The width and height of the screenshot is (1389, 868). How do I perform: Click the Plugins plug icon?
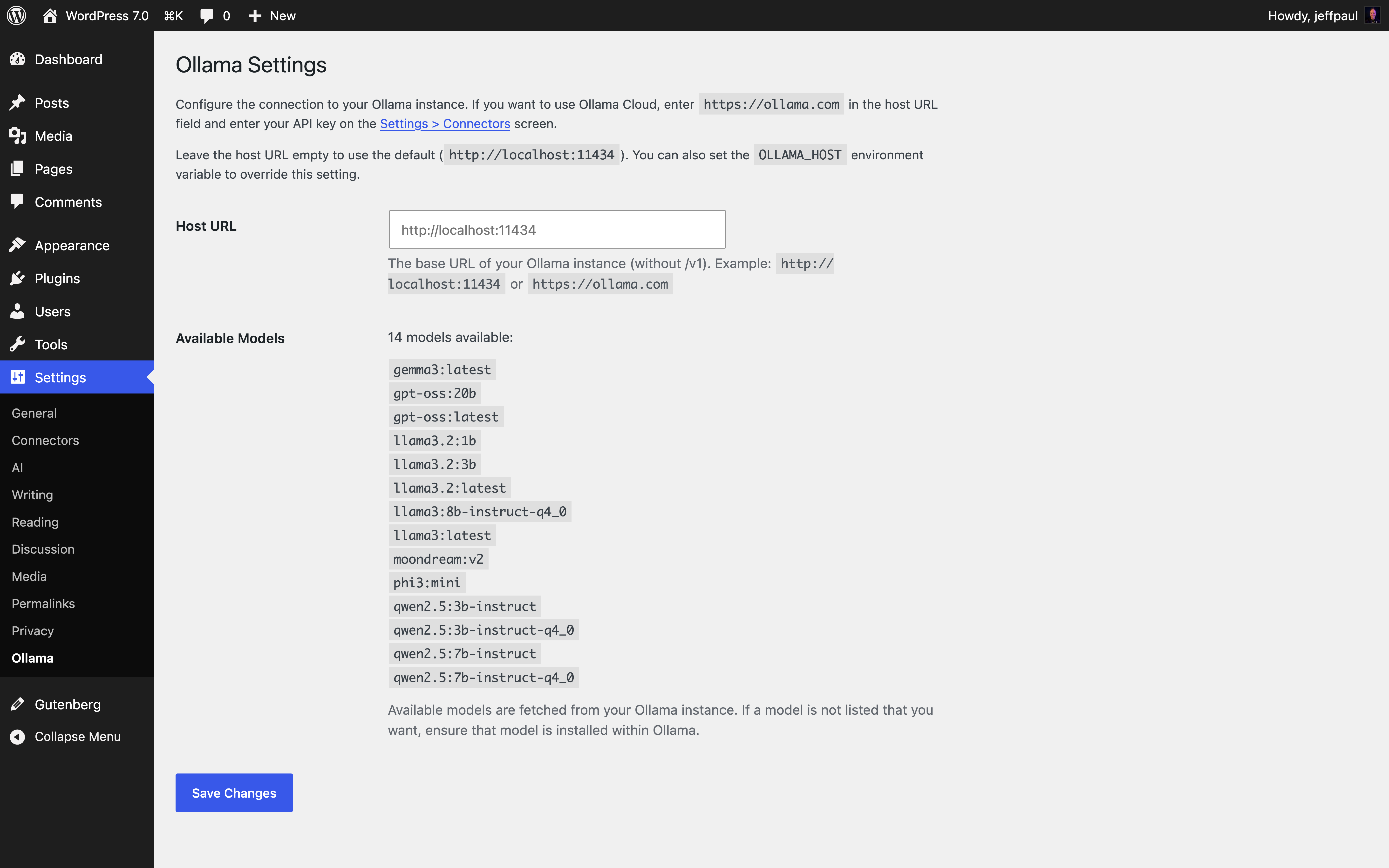(x=17, y=278)
